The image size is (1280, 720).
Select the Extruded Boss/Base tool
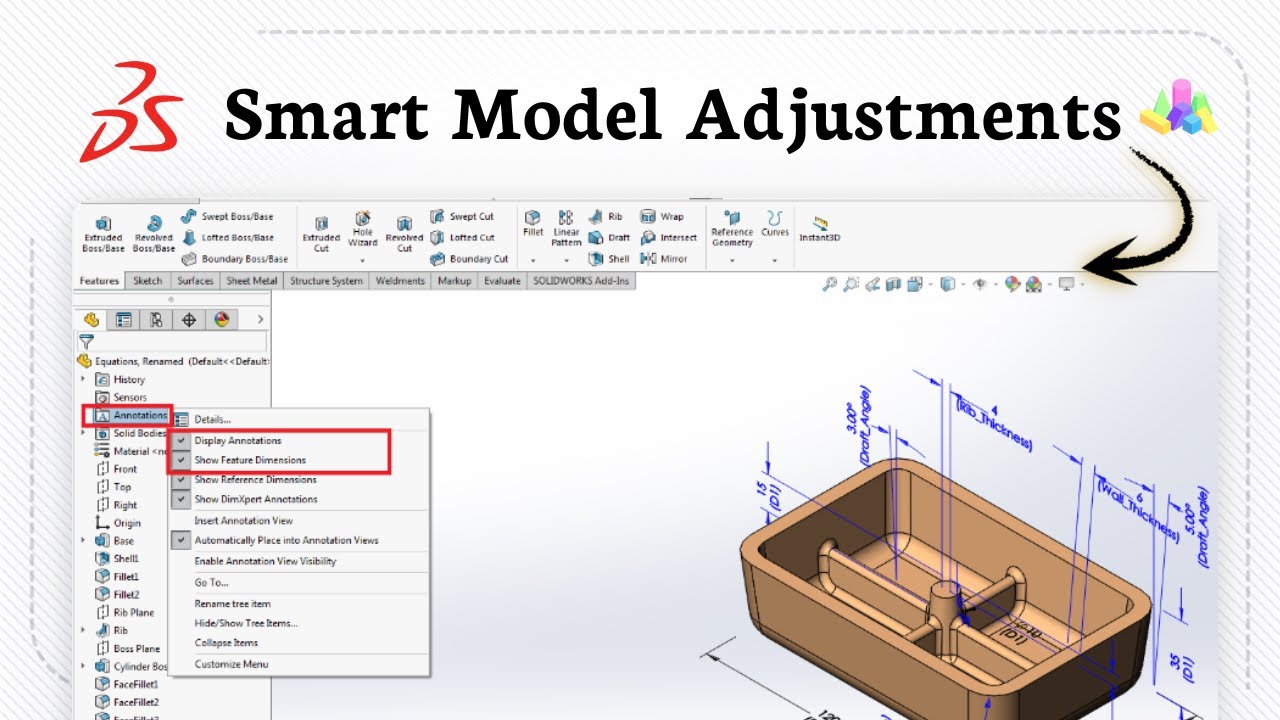pyautogui.click(x=103, y=234)
